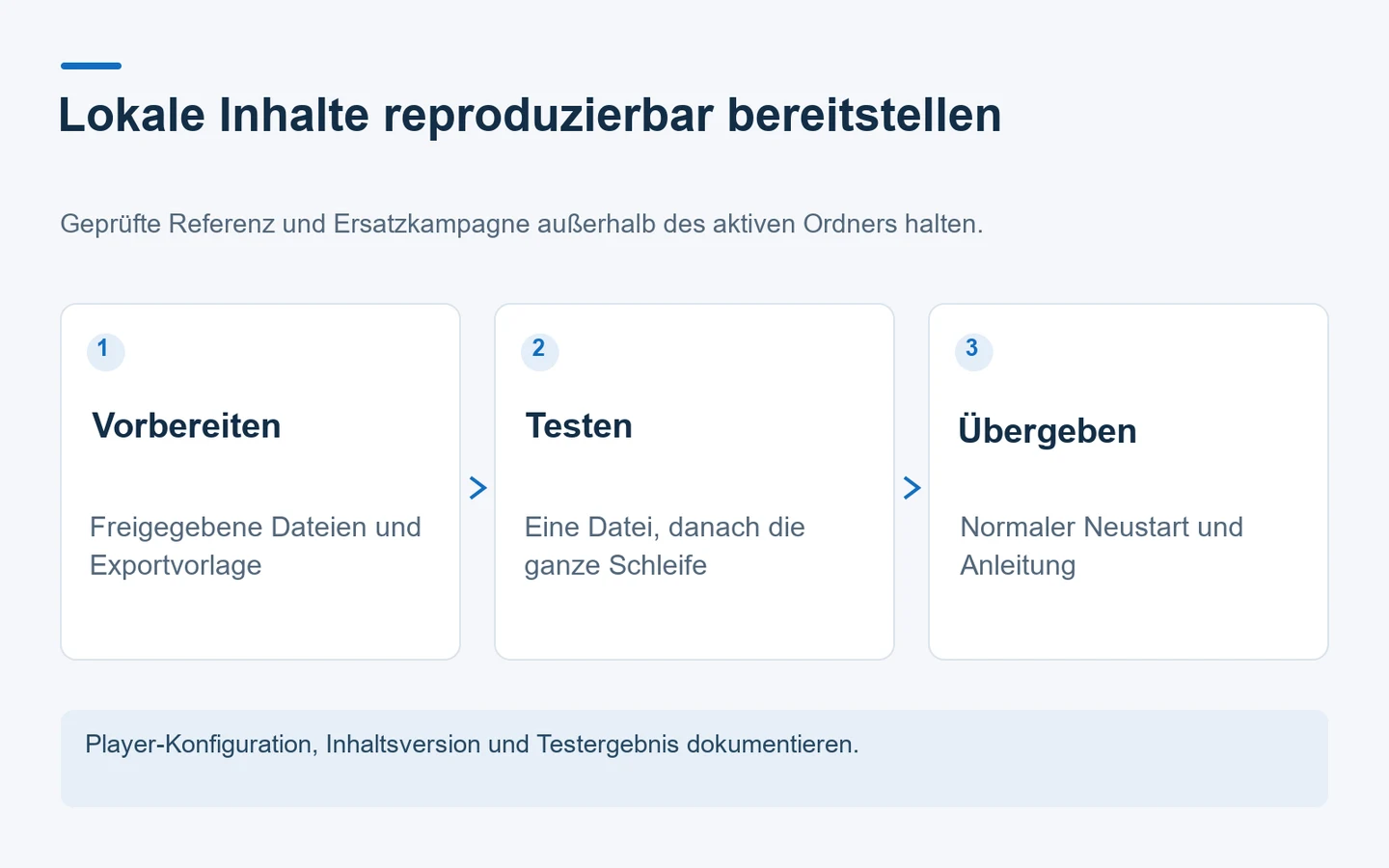The image size is (1389, 868).
Task: Click the step 3 number badge
Action: pos(973,351)
